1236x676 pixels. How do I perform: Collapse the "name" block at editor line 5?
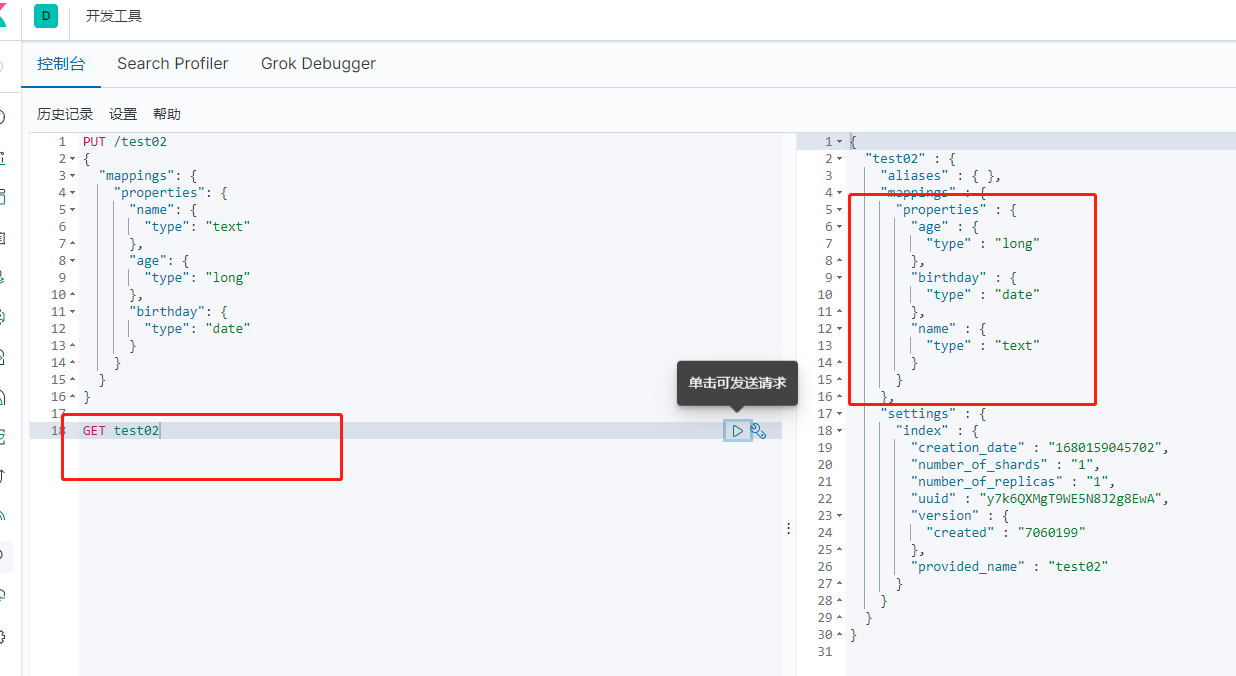pyautogui.click(x=73, y=210)
